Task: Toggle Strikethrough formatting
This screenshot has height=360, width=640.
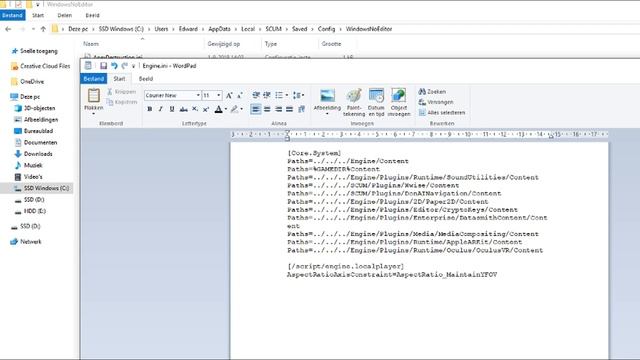Action: [183, 109]
